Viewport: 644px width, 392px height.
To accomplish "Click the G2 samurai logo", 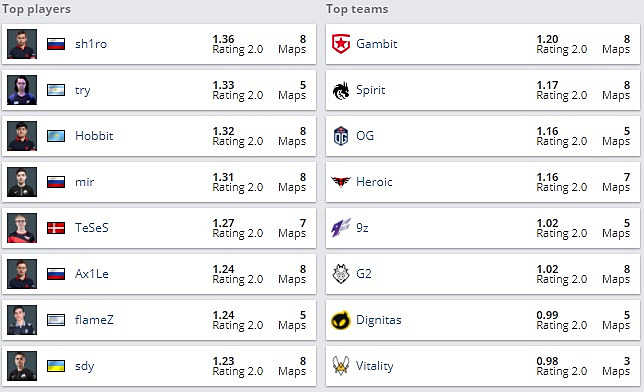I will pyautogui.click(x=341, y=274).
